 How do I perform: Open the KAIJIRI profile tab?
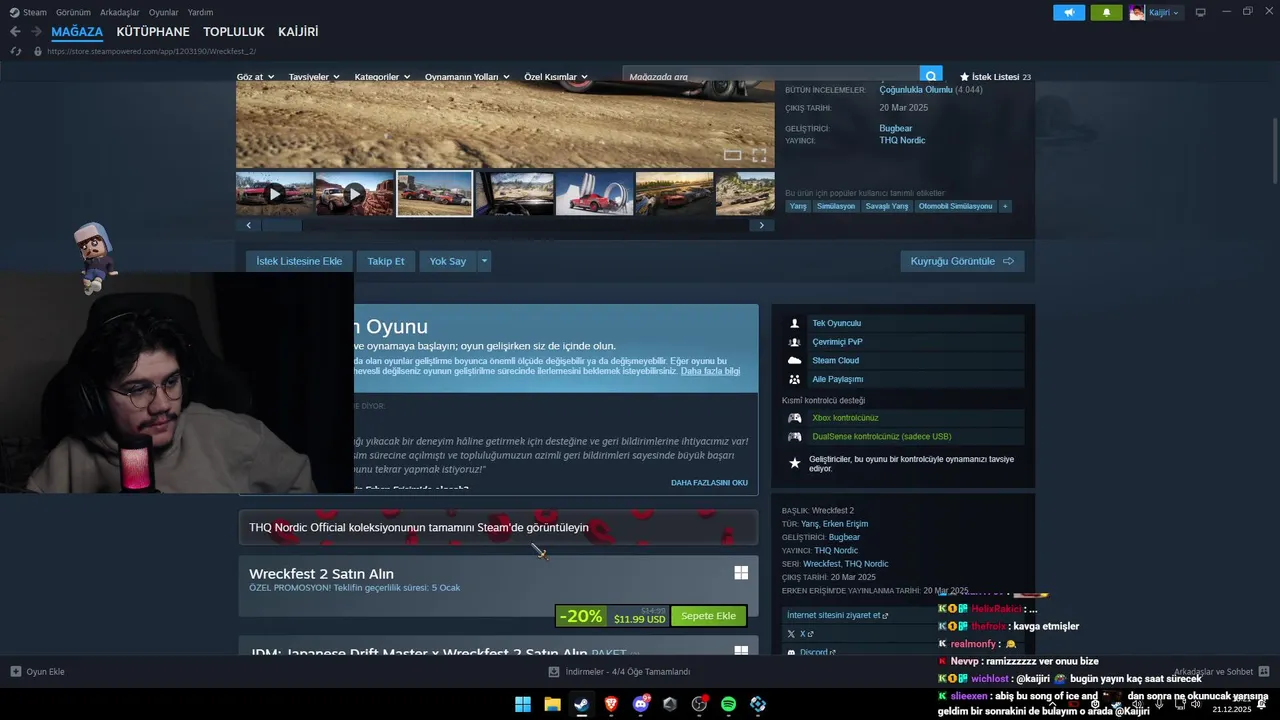click(298, 32)
